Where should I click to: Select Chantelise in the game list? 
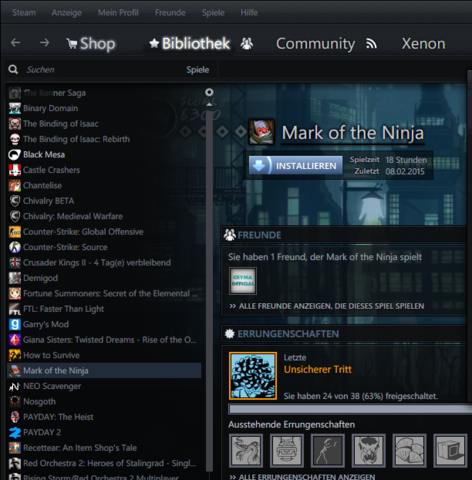(104, 186)
